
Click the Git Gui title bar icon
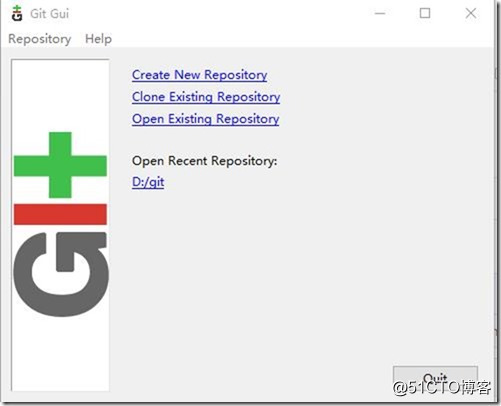pyautogui.click(x=17, y=14)
